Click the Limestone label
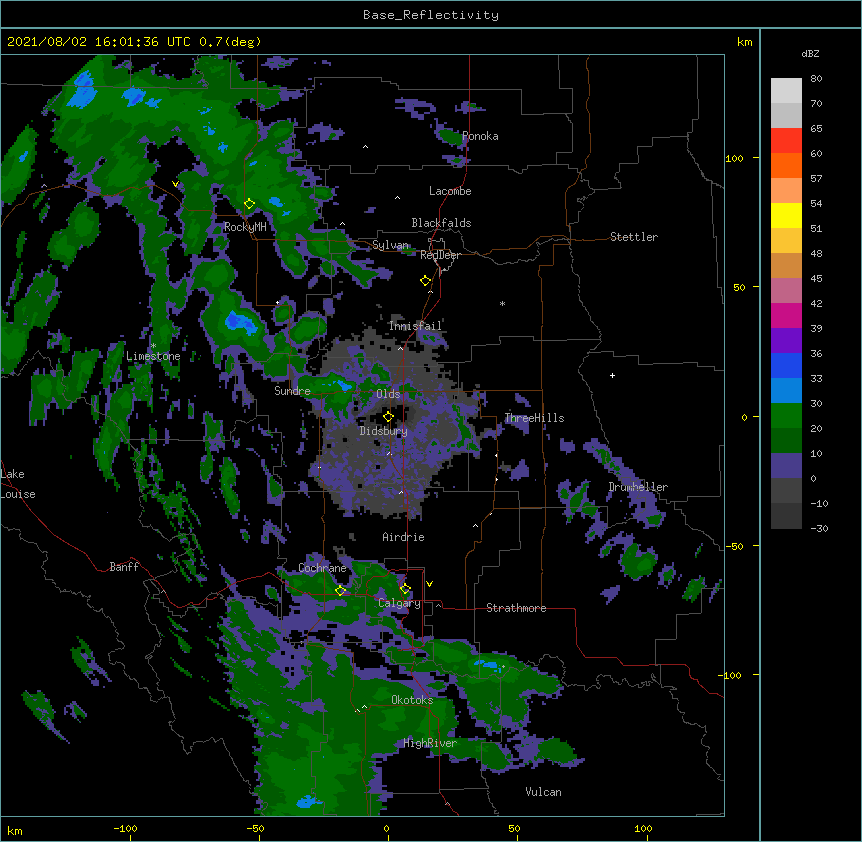Screen dimensions: 862x842 [153, 356]
